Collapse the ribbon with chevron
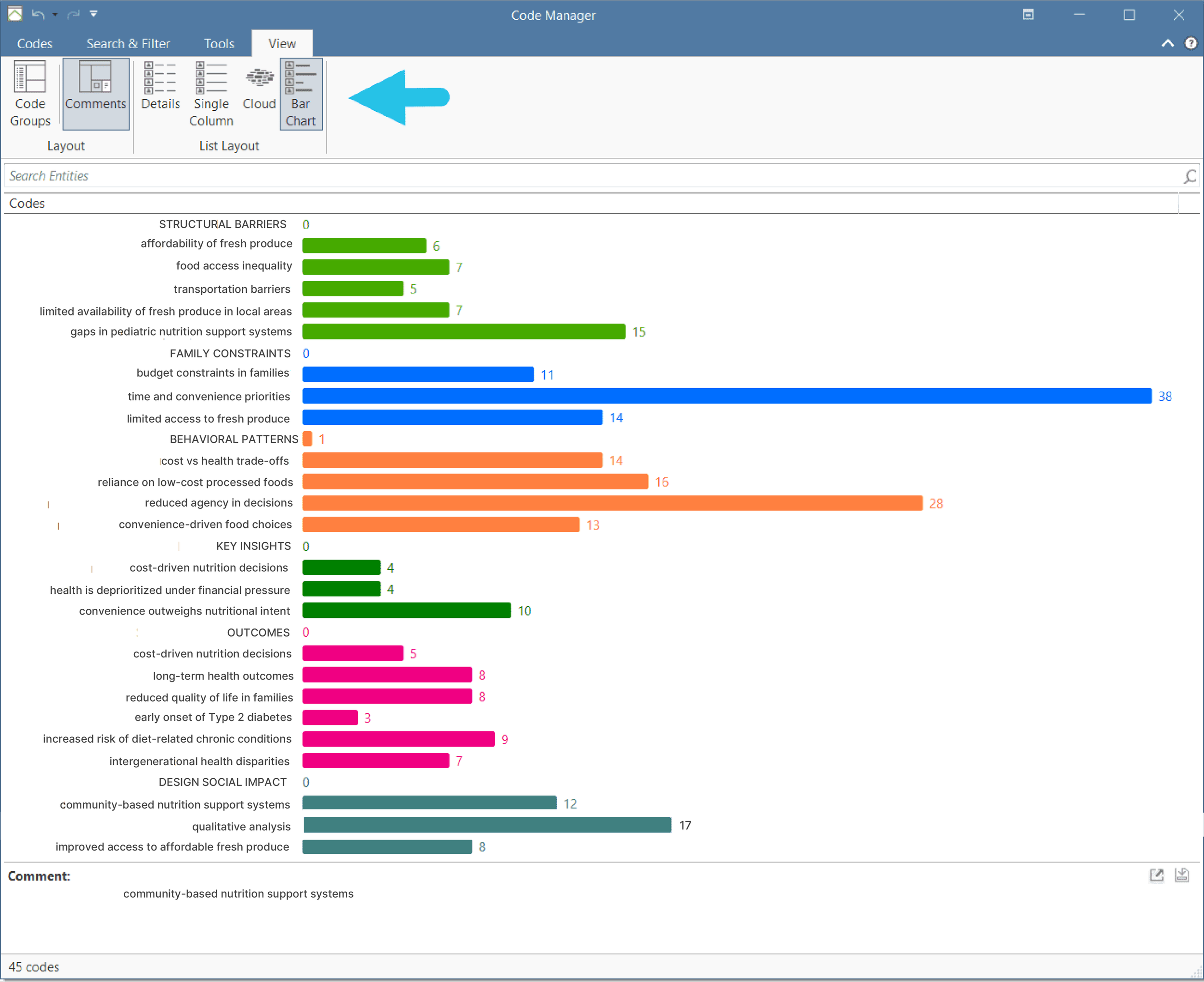 [x=1167, y=43]
